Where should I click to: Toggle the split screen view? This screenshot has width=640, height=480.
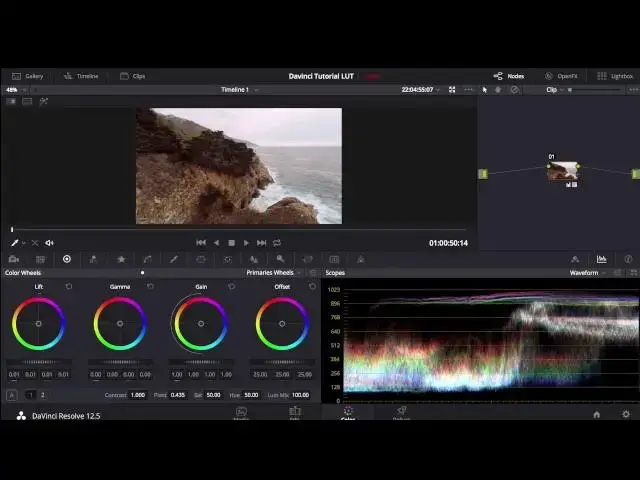pyautogui.click(x=27, y=101)
